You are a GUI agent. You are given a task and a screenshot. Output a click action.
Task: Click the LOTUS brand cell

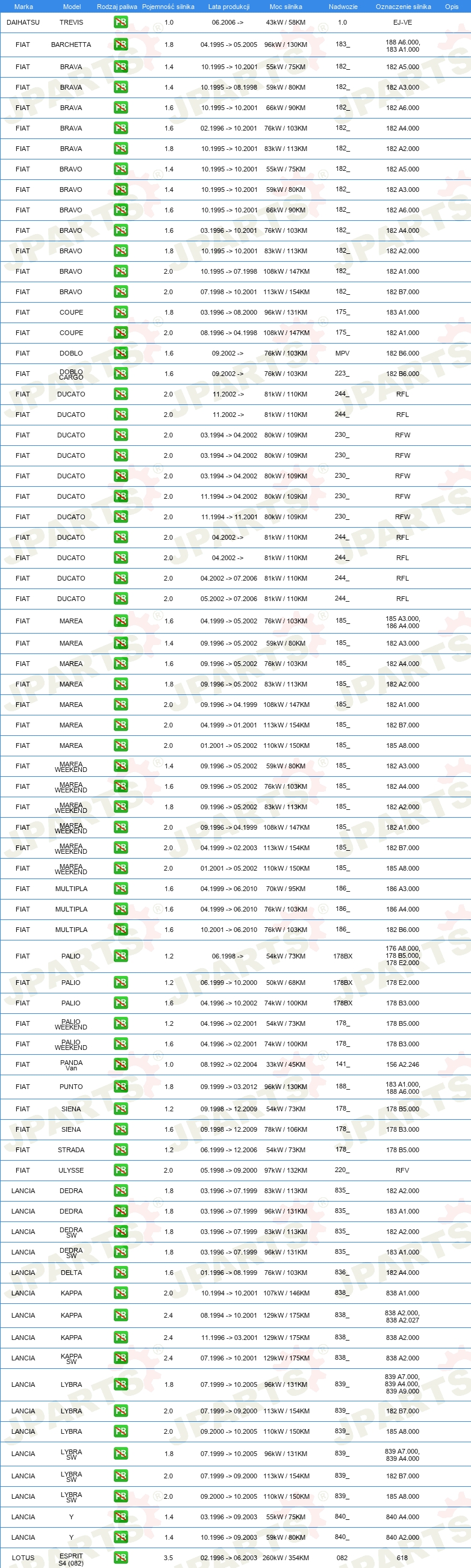click(x=23, y=1558)
